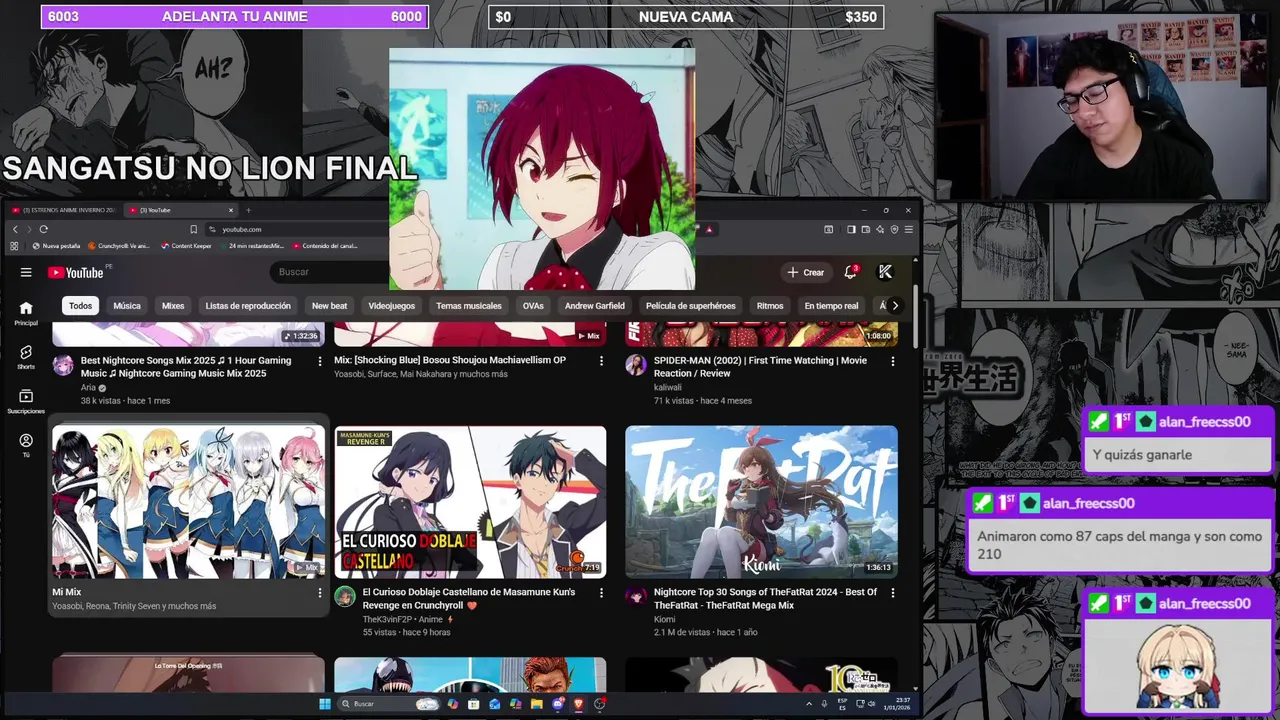Open the YouTube hamburger guide menu

[x=26, y=272]
